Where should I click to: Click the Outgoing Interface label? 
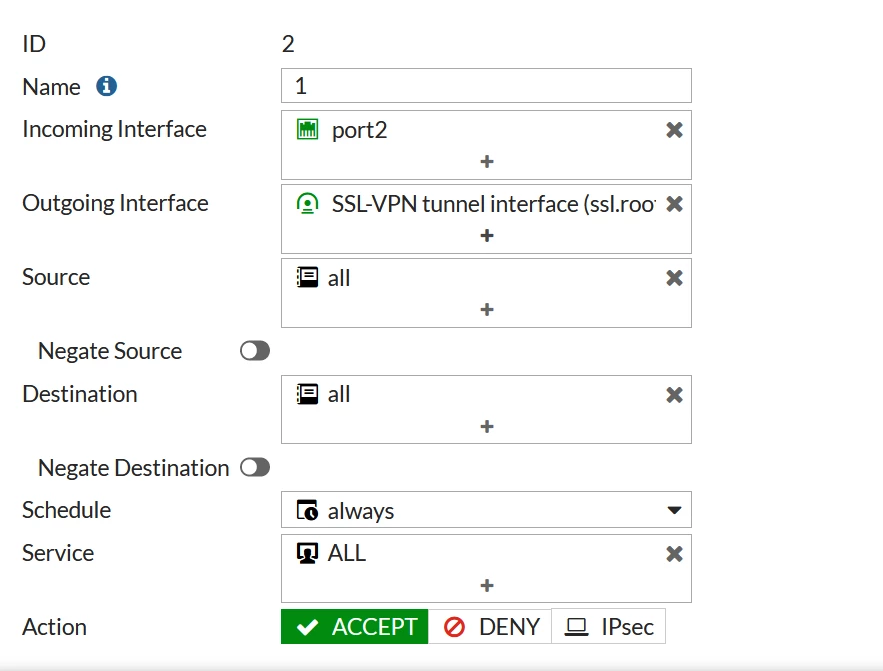(115, 203)
